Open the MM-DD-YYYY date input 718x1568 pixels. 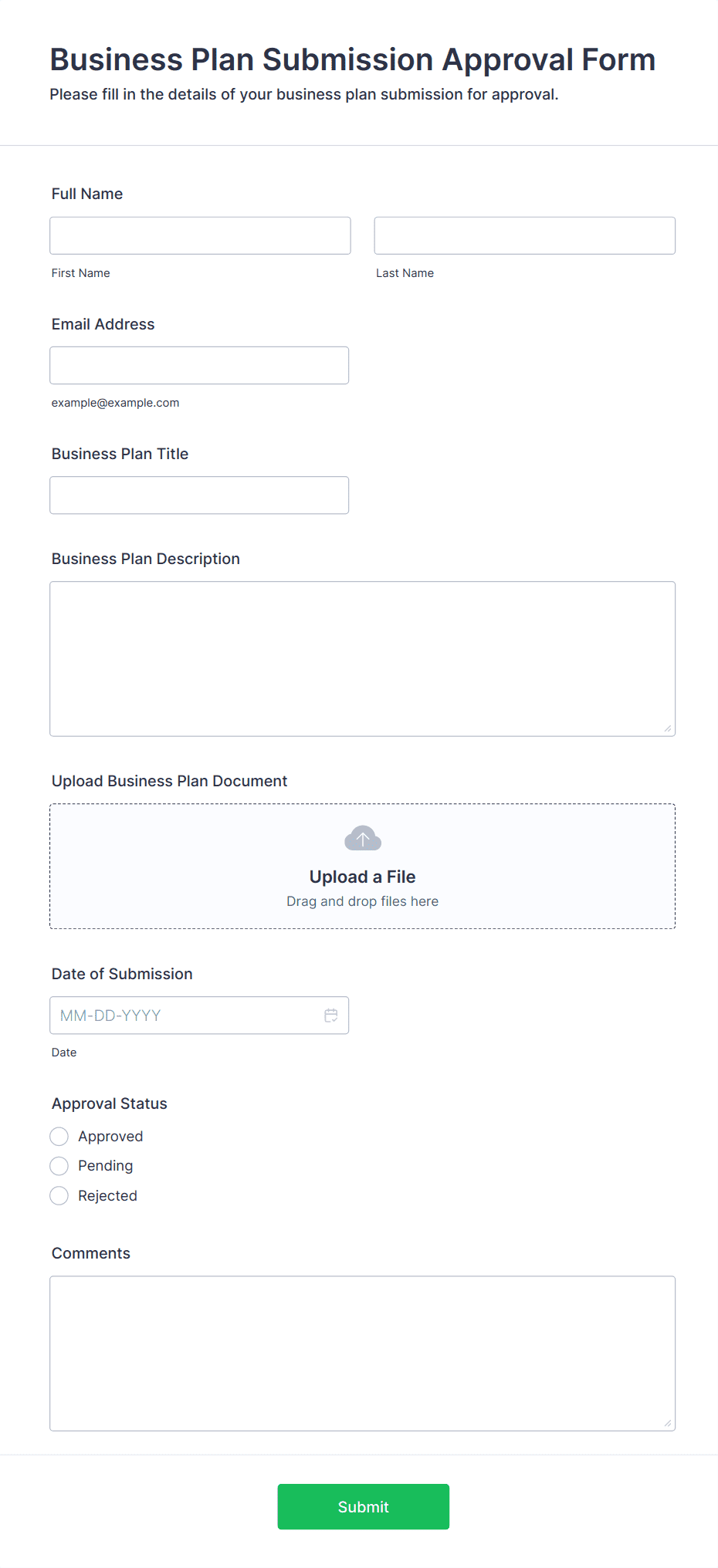tap(185, 1015)
